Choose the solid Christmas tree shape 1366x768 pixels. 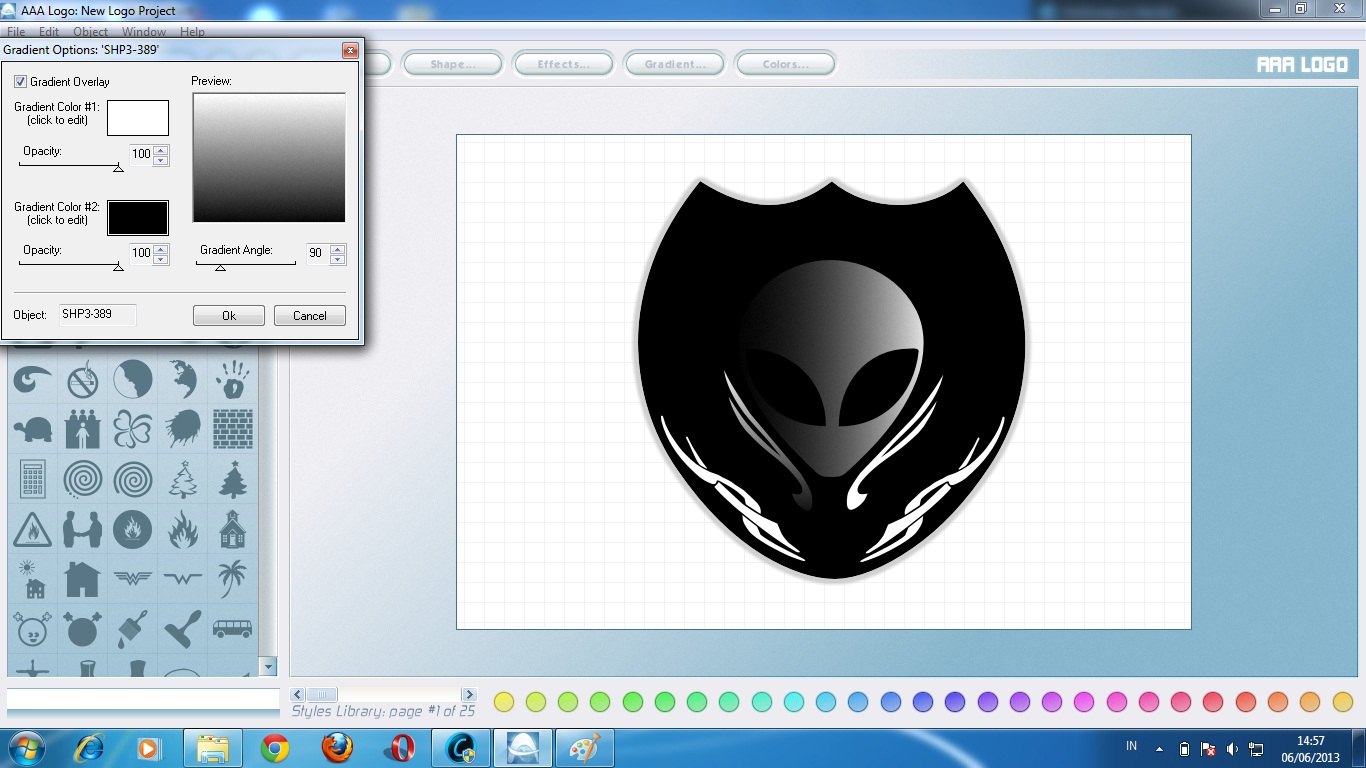click(232, 480)
